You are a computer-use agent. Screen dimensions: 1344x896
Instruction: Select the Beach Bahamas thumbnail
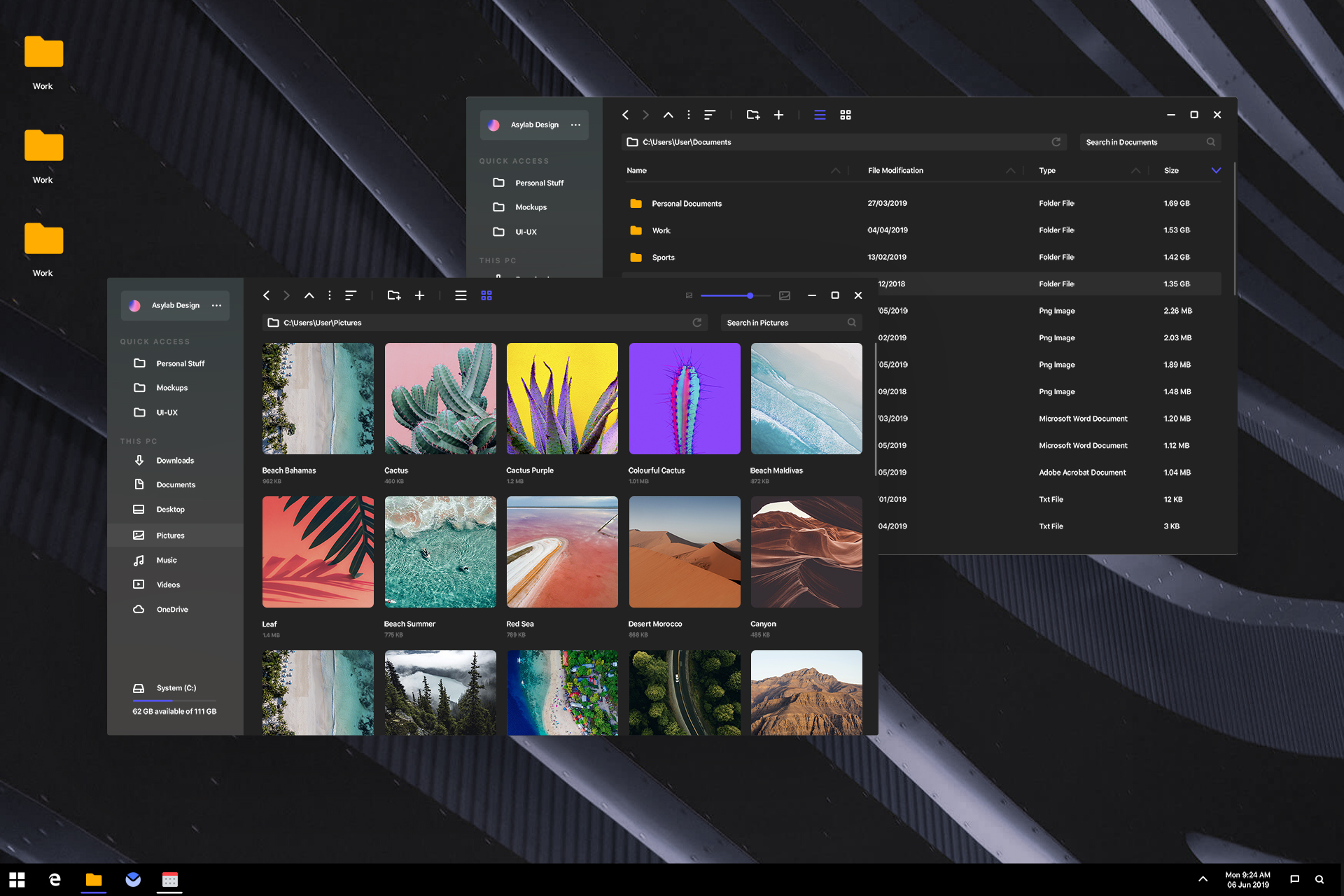pos(318,398)
